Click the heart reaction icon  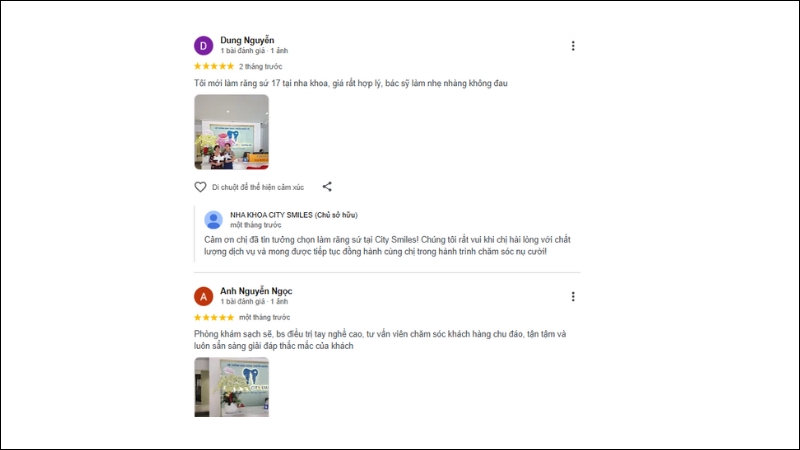tap(200, 187)
